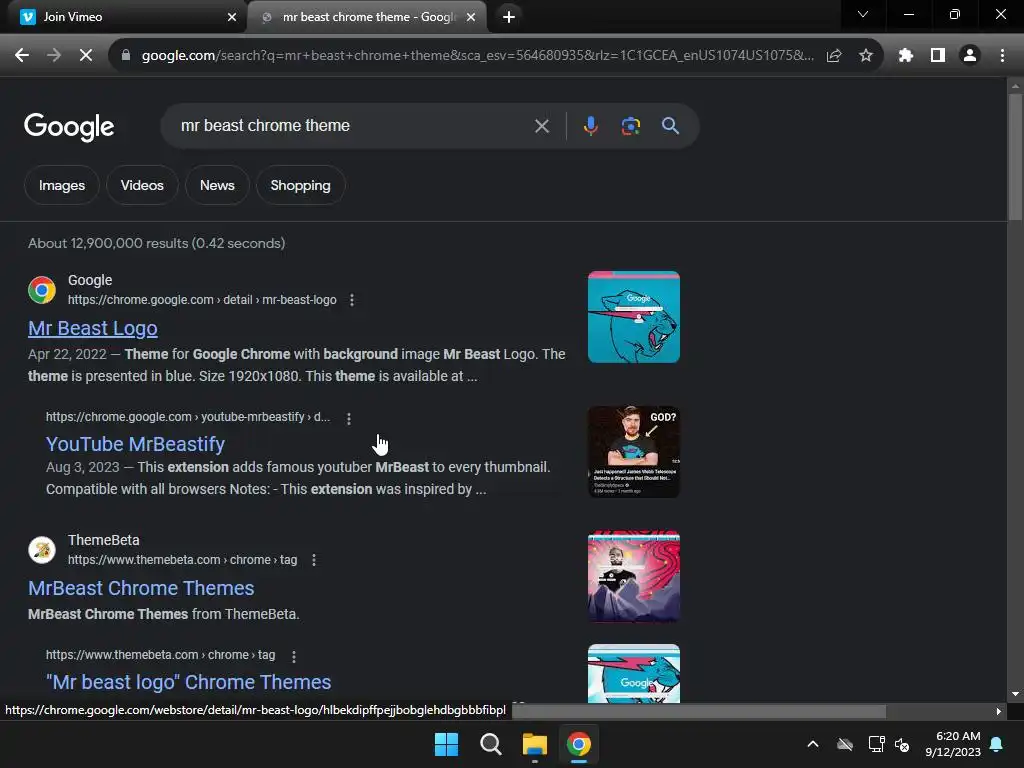Open the taskbar clock and date

(x=953, y=744)
